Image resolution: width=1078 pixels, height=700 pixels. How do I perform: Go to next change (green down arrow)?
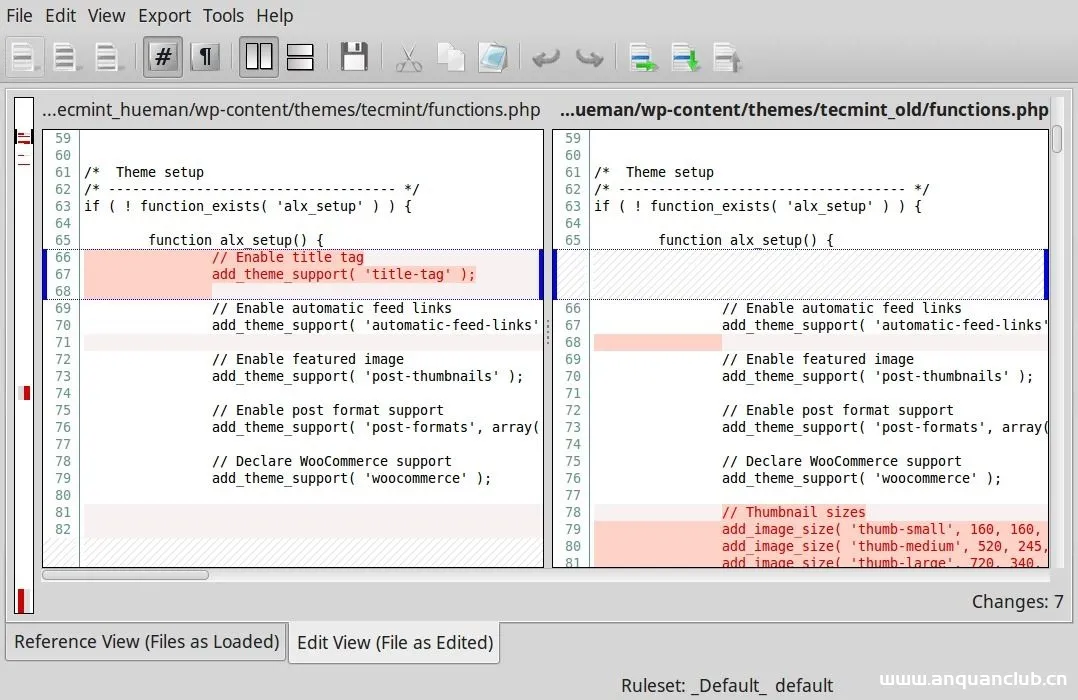tap(685, 58)
